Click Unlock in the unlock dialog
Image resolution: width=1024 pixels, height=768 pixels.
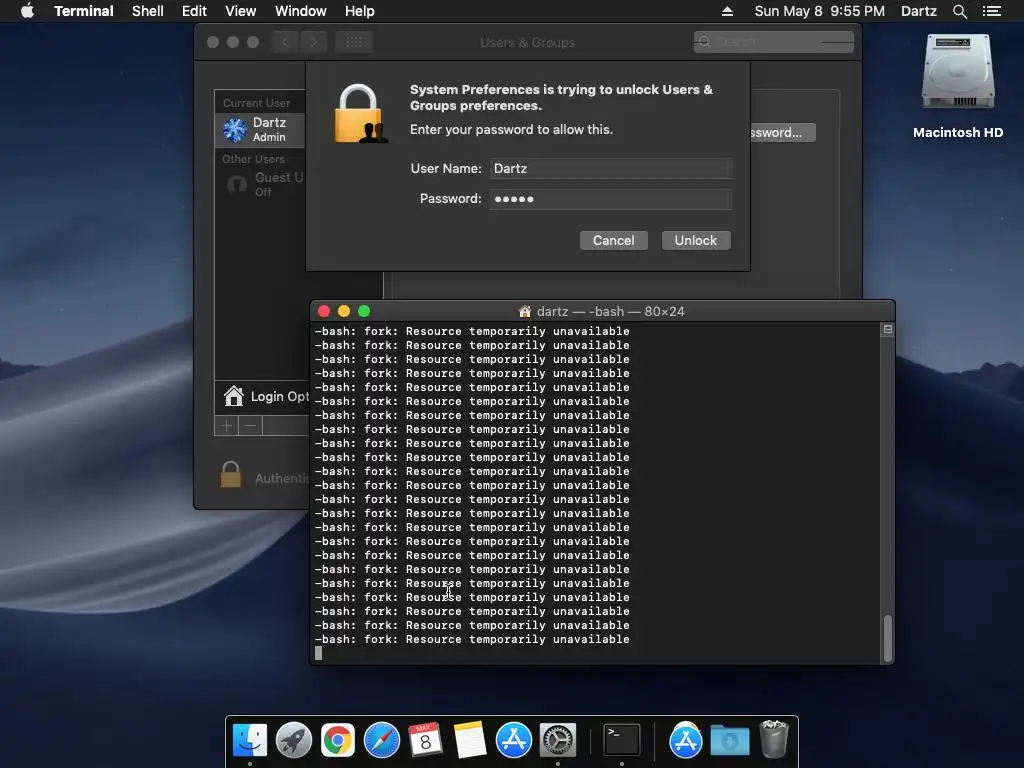click(696, 240)
